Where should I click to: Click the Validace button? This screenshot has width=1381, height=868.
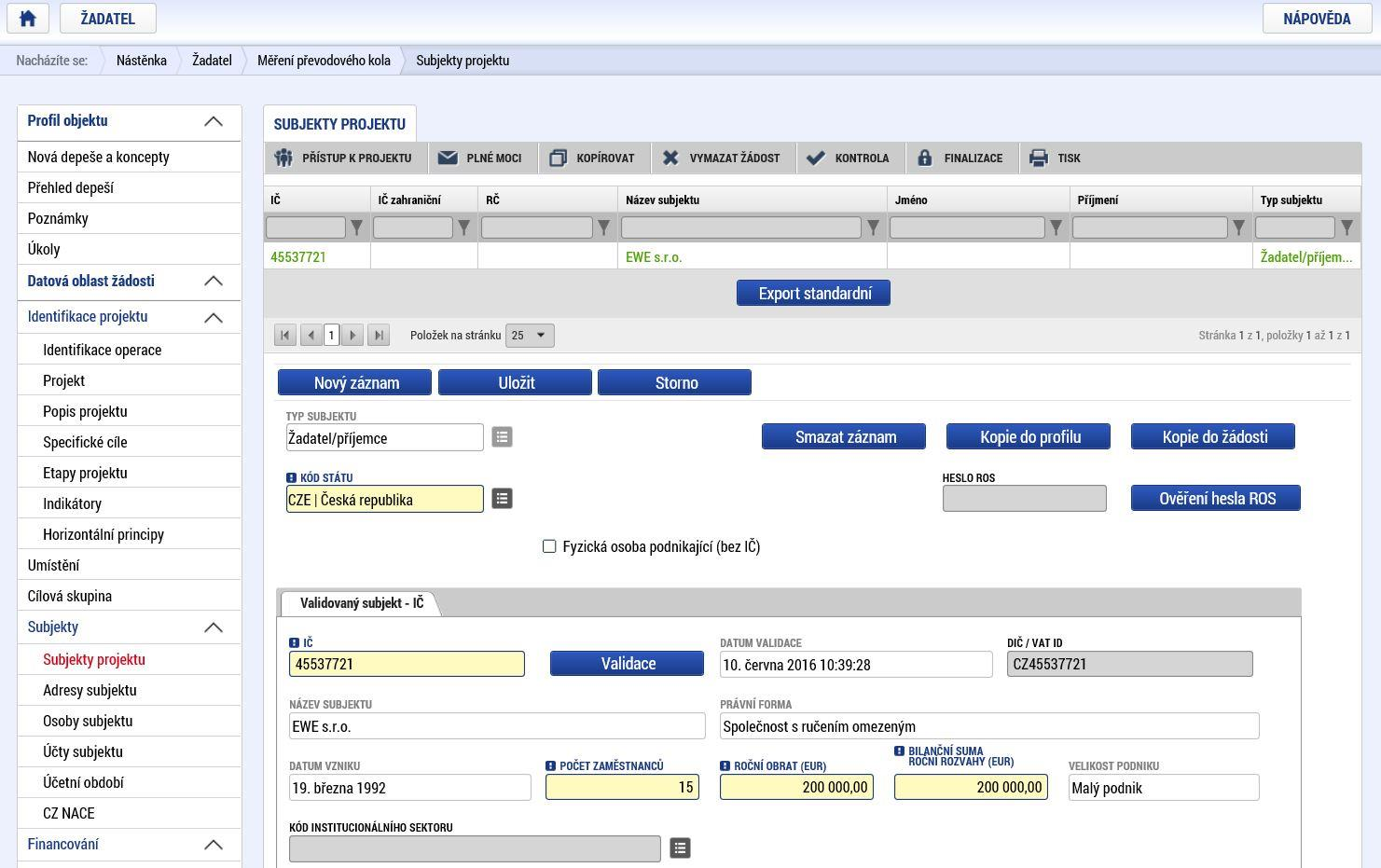coord(627,663)
